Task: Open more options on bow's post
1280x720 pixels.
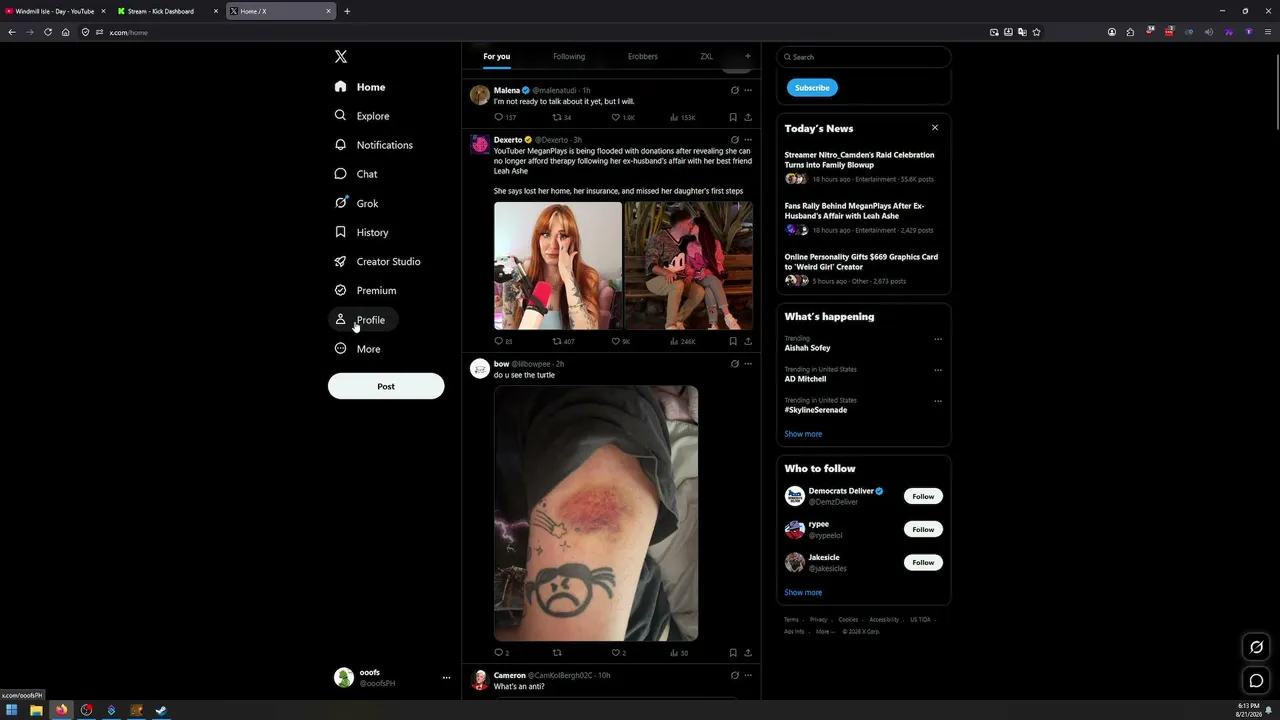Action: [x=748, y=364]
